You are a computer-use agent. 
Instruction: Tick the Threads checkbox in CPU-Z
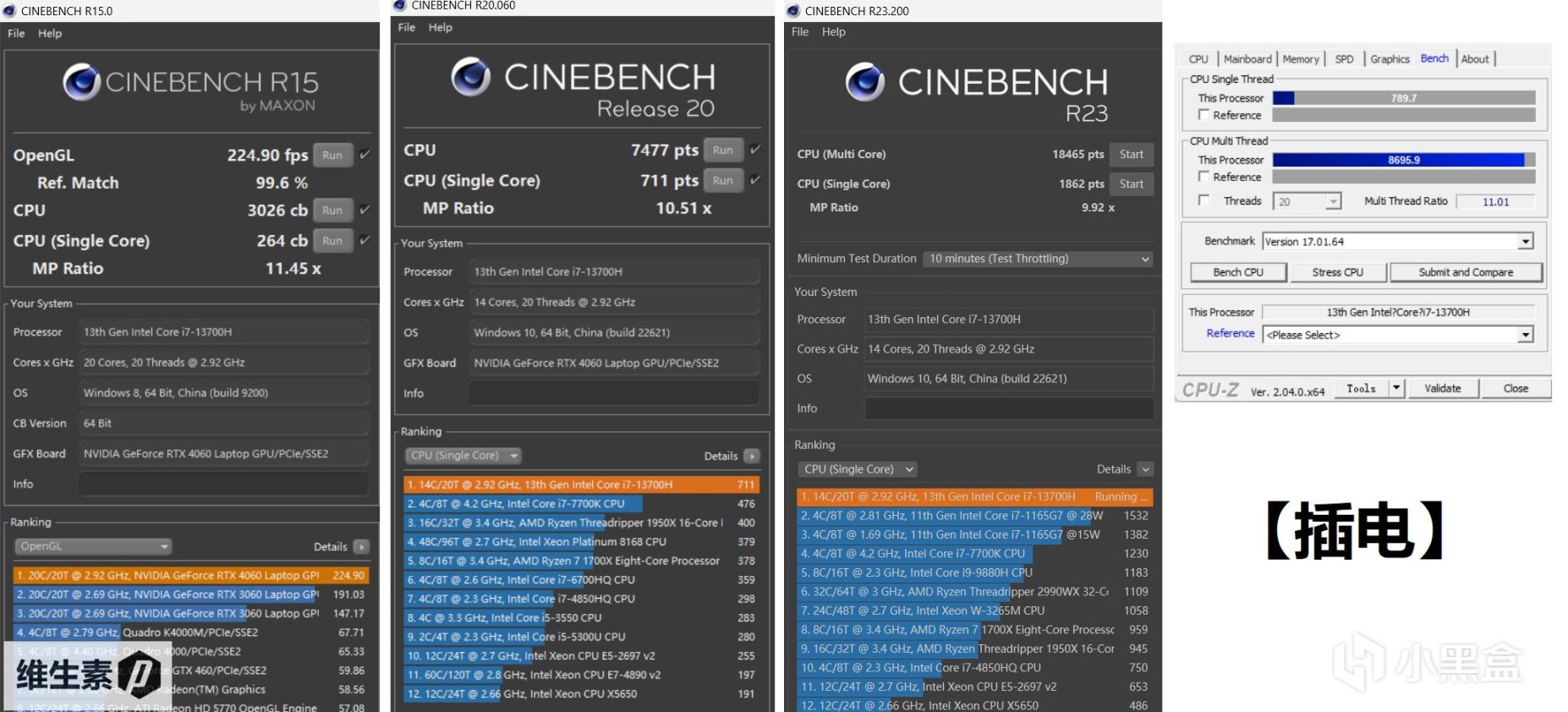coord(1203,200)
